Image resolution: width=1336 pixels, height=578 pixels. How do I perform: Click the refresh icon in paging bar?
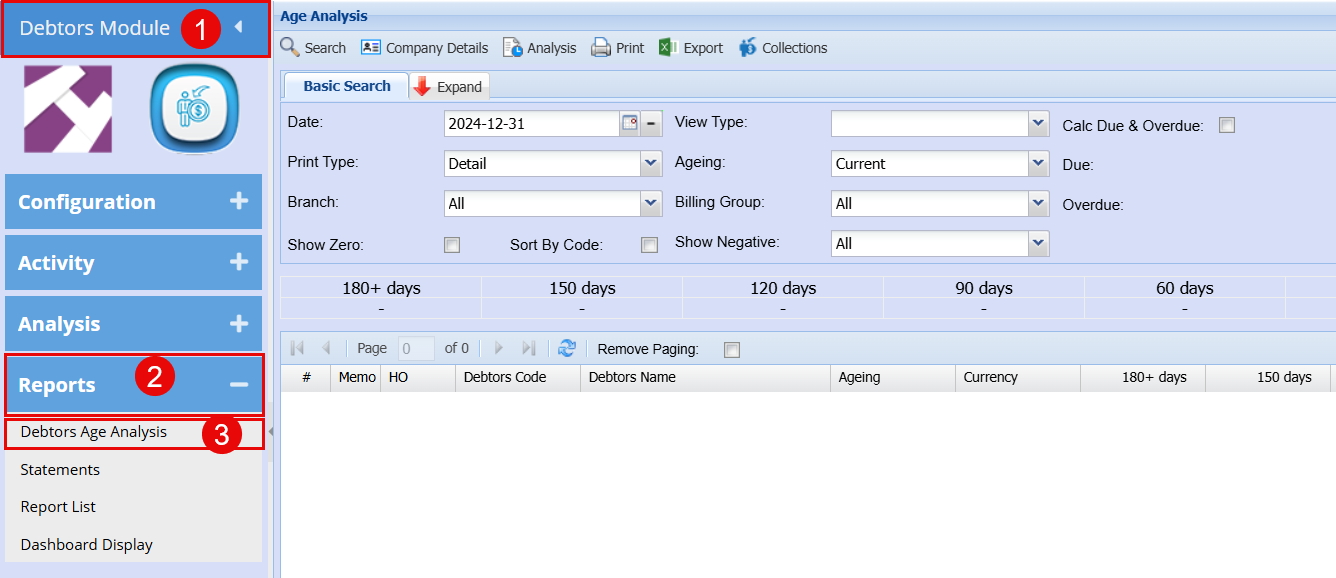click(x=567, y=348)
